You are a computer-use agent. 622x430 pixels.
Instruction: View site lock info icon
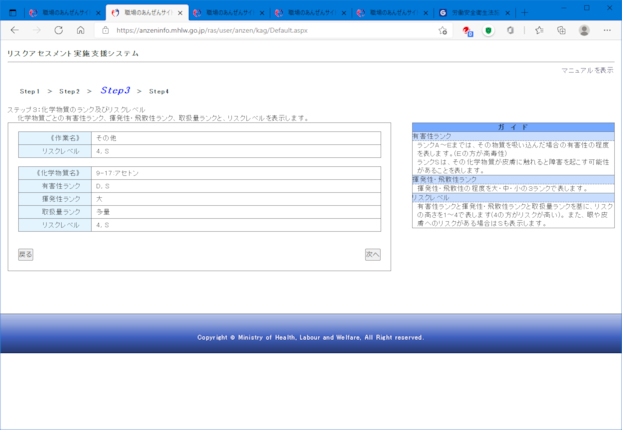[106, 30]
